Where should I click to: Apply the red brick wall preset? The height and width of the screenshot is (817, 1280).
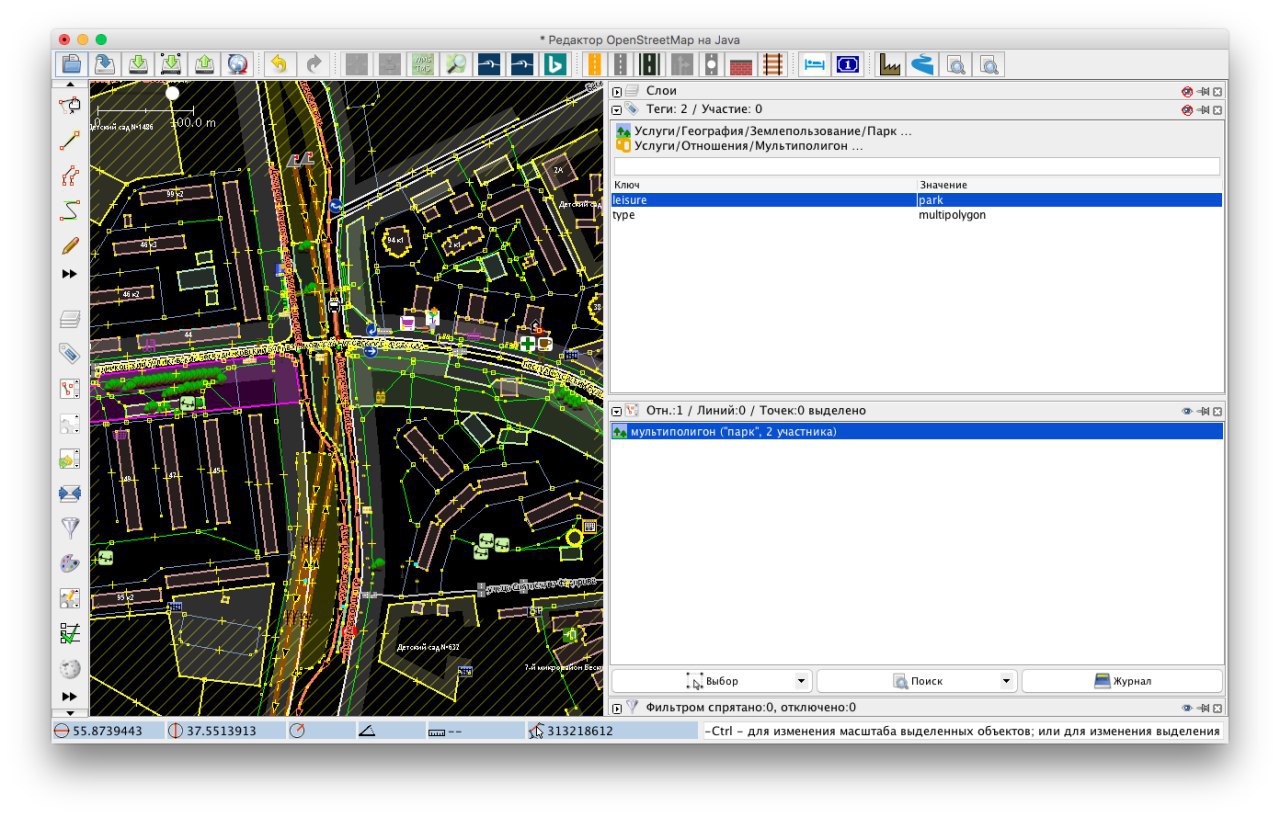[x=741, y=64]
